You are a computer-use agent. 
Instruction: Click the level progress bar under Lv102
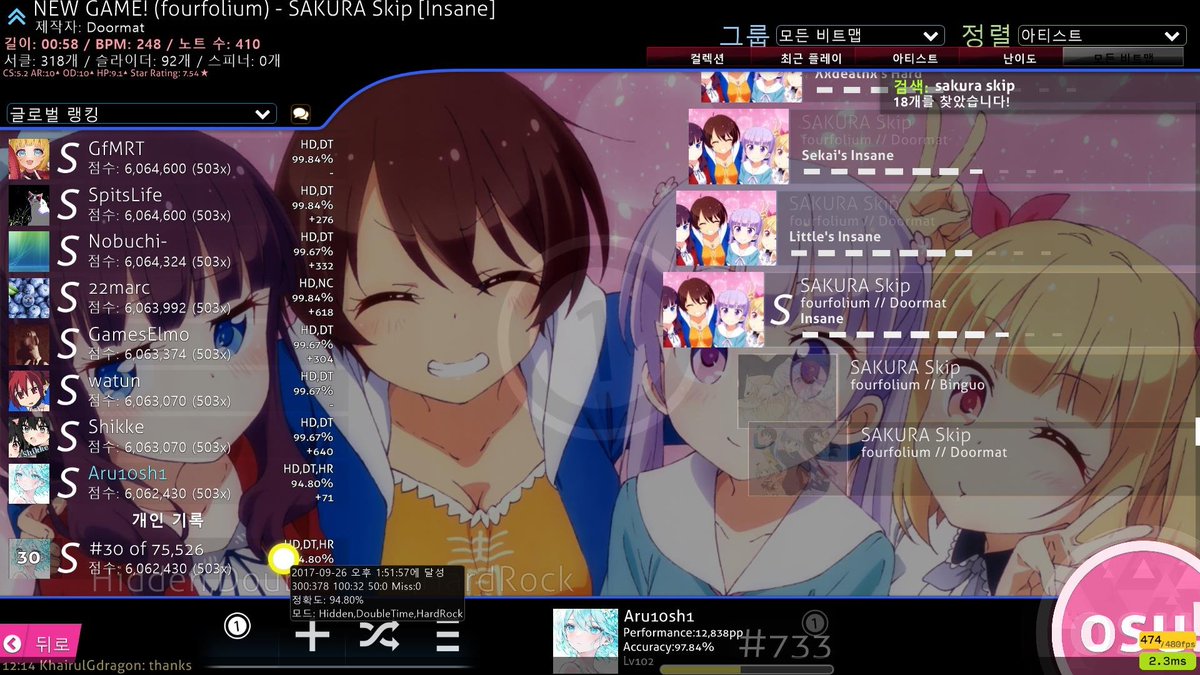click(746, 669)
